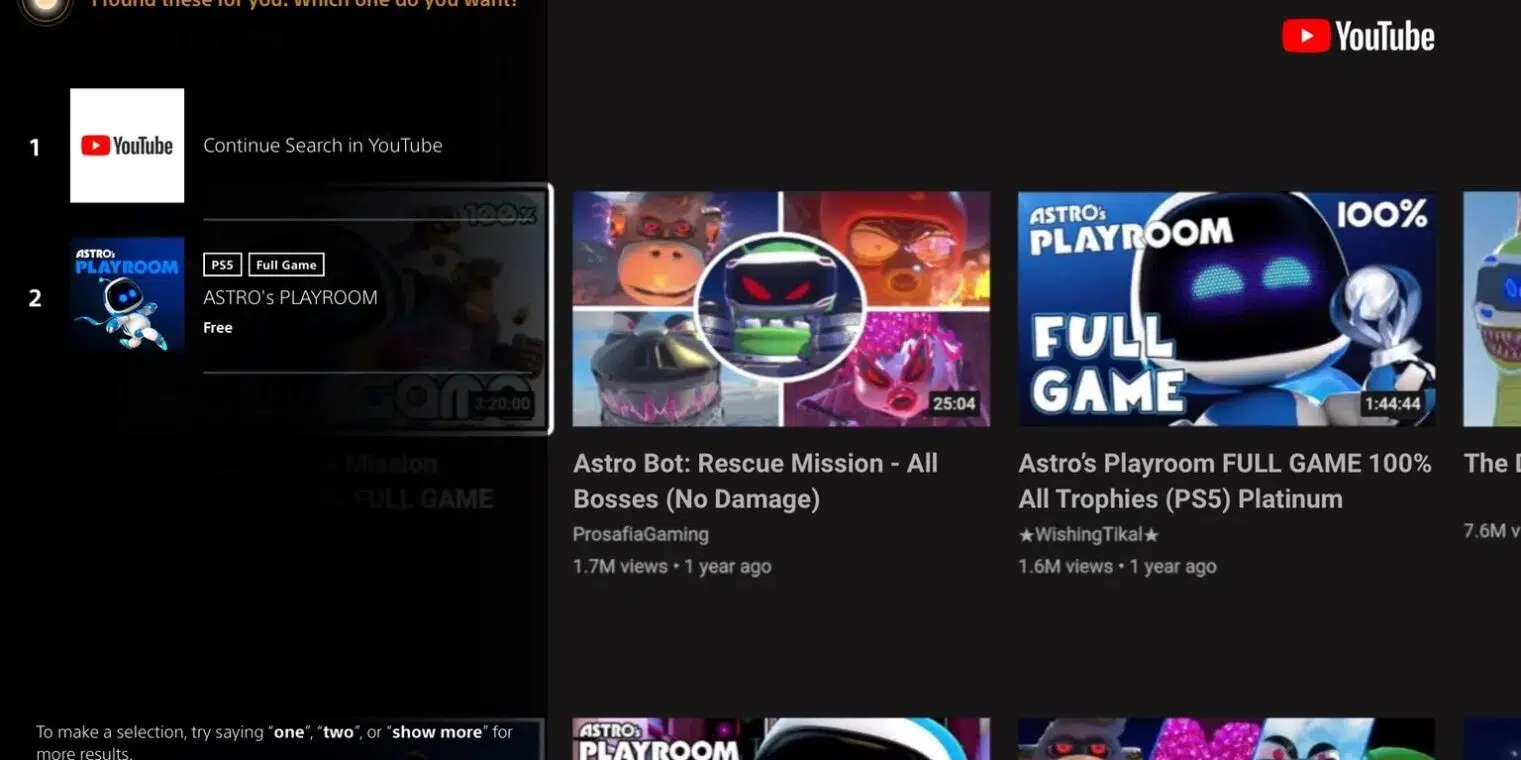Select the bottom-row Astro's Playroom thumbnail
Image resolution: width=1521 pixels, height=760 pixels.
click(780, 738)
